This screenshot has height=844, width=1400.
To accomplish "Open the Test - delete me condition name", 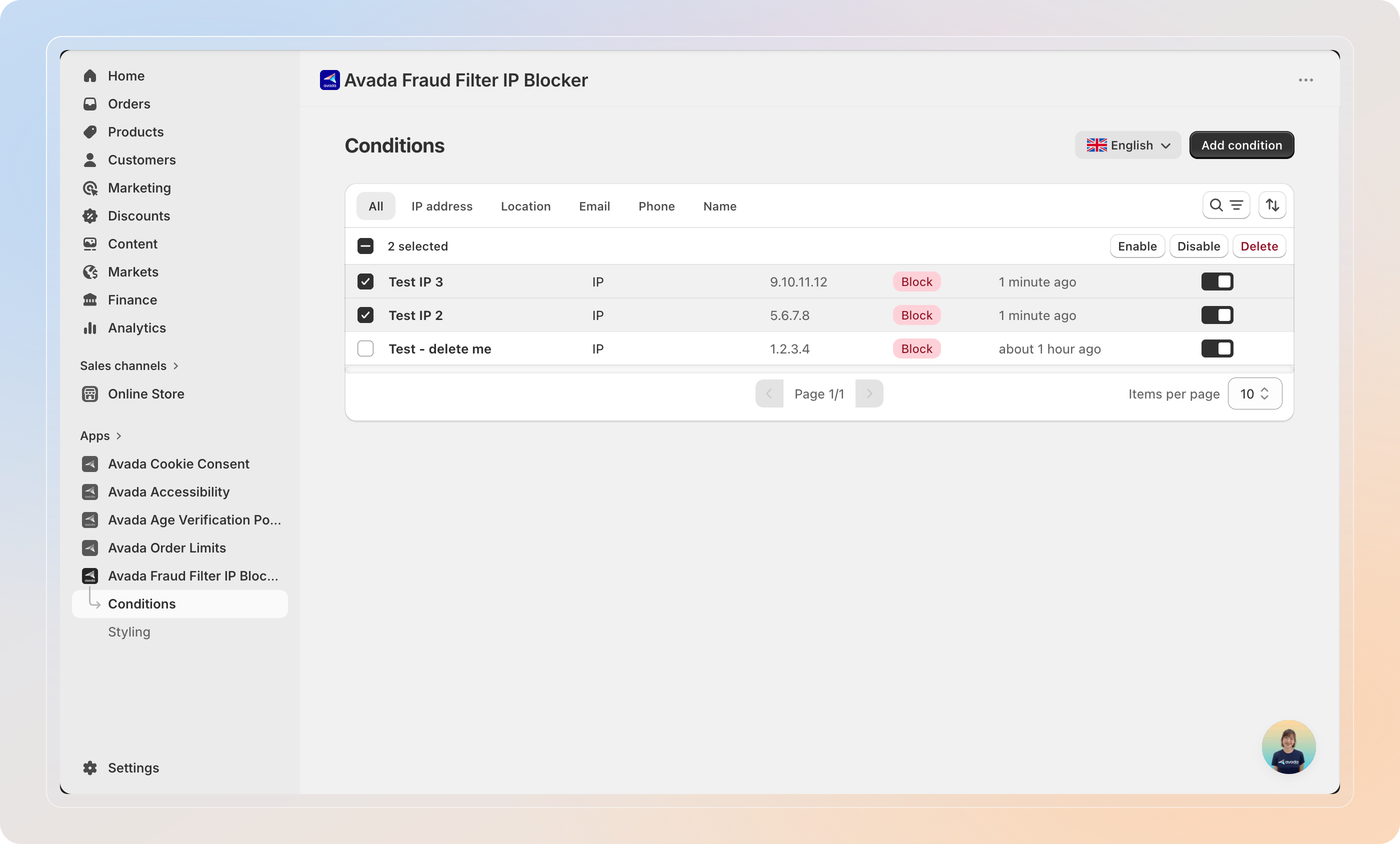I will point(440,349).
